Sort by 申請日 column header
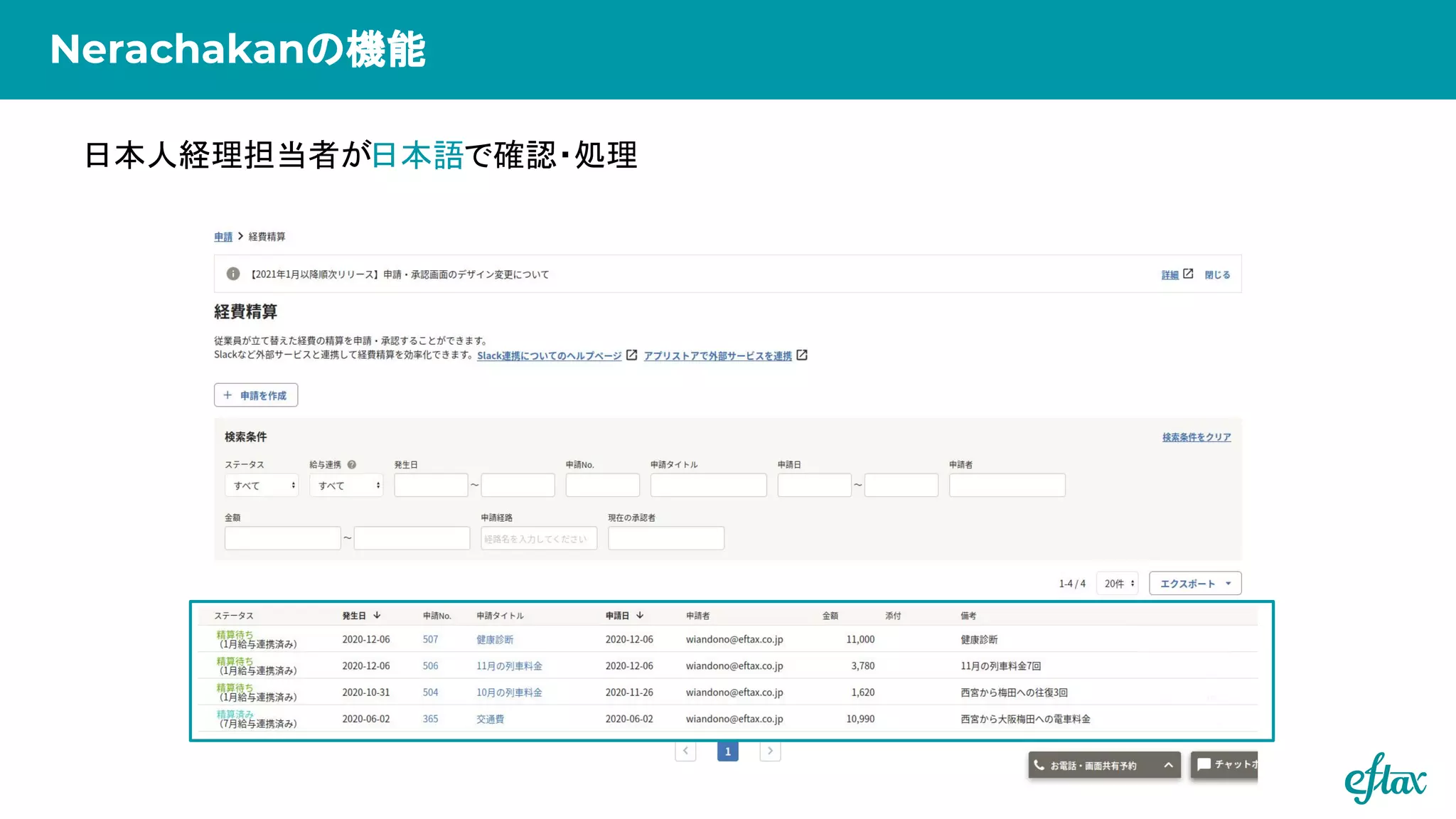Screen dimensions: 1456x819 (x=624, y=616)
